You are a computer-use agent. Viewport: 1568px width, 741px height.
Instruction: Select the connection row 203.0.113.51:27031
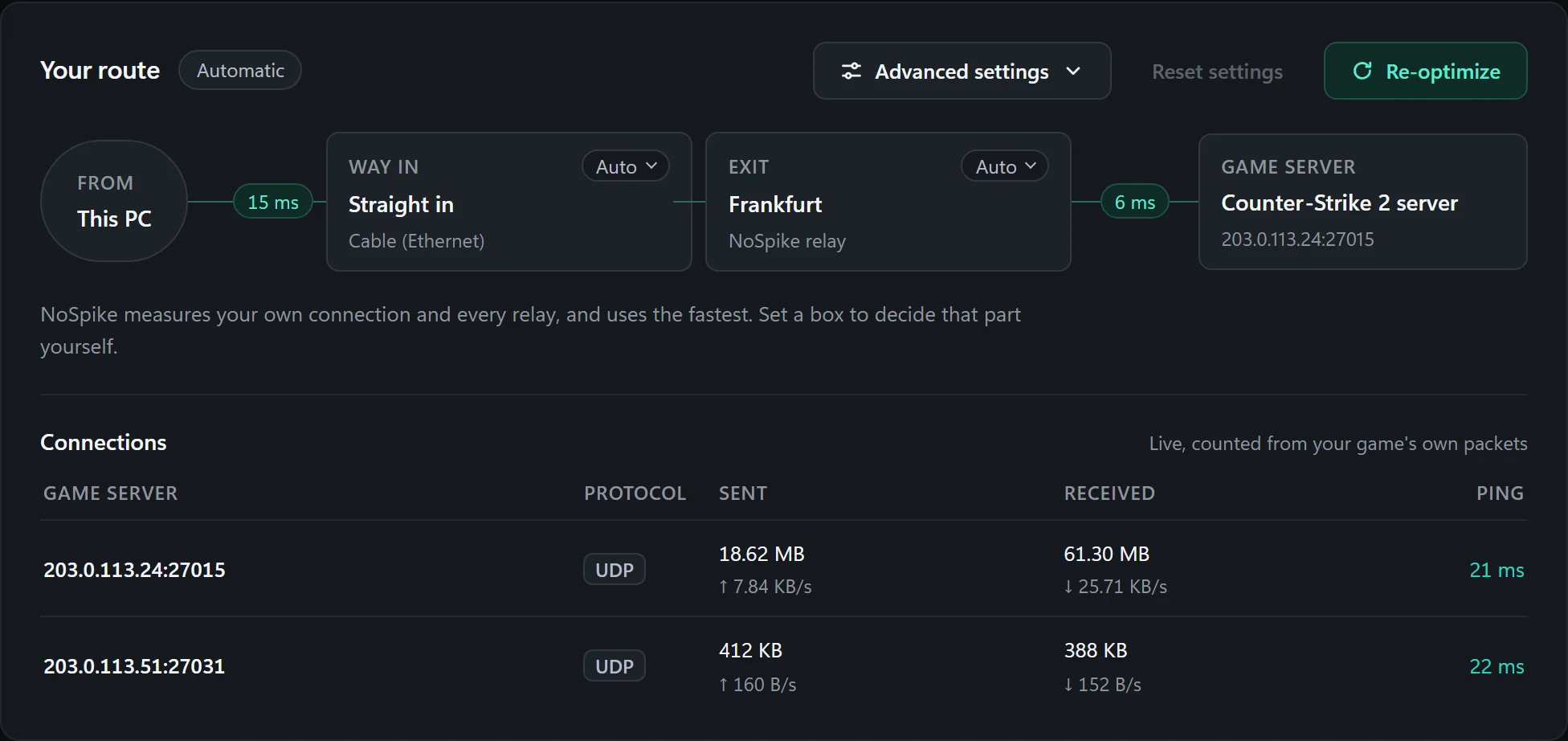[x=784, y=666]
